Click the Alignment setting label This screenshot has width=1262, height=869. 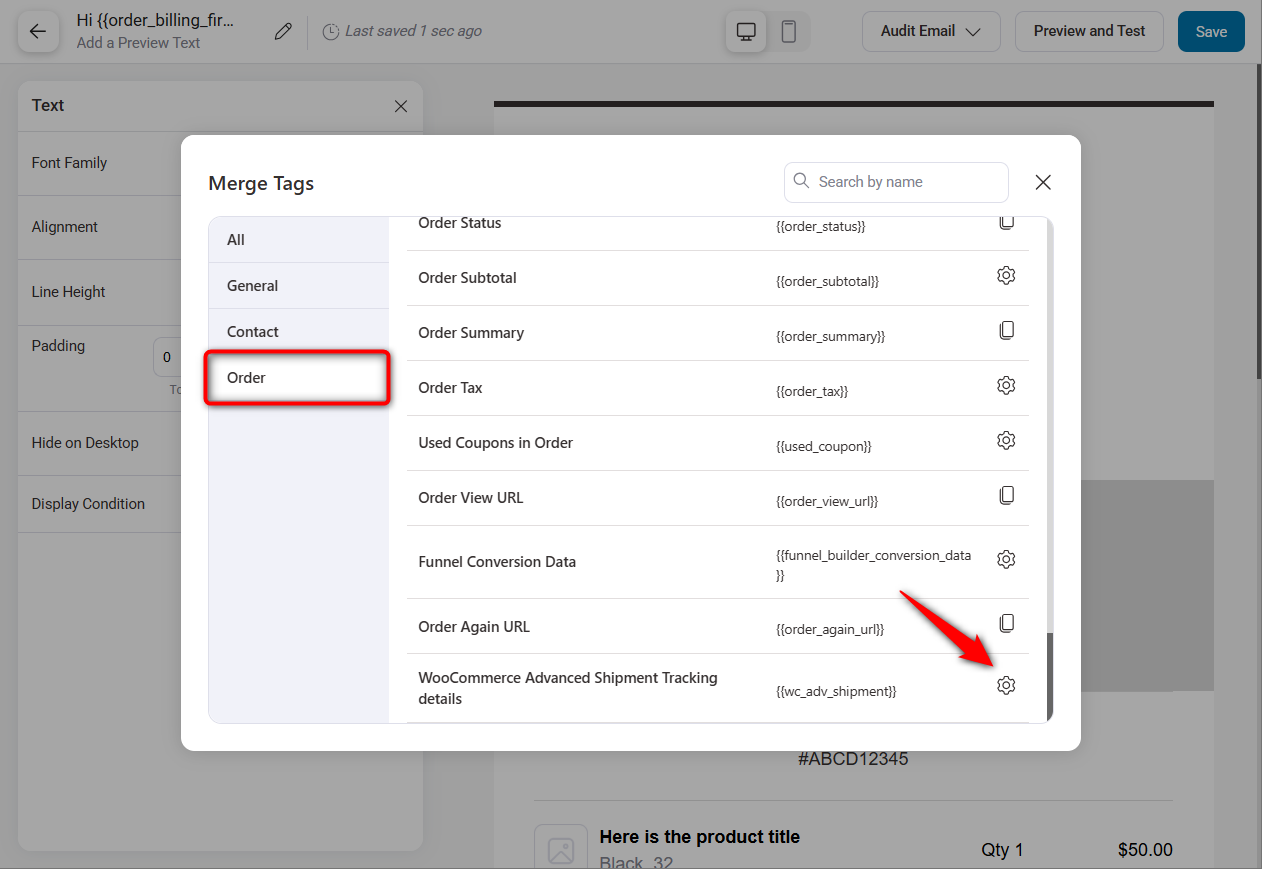[x=65, y=227]
